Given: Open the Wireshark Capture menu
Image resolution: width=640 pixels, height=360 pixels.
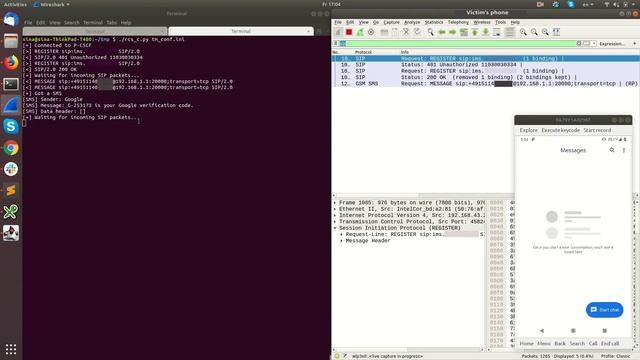Looking at the screenshot, I should click(x=391, y=22).
